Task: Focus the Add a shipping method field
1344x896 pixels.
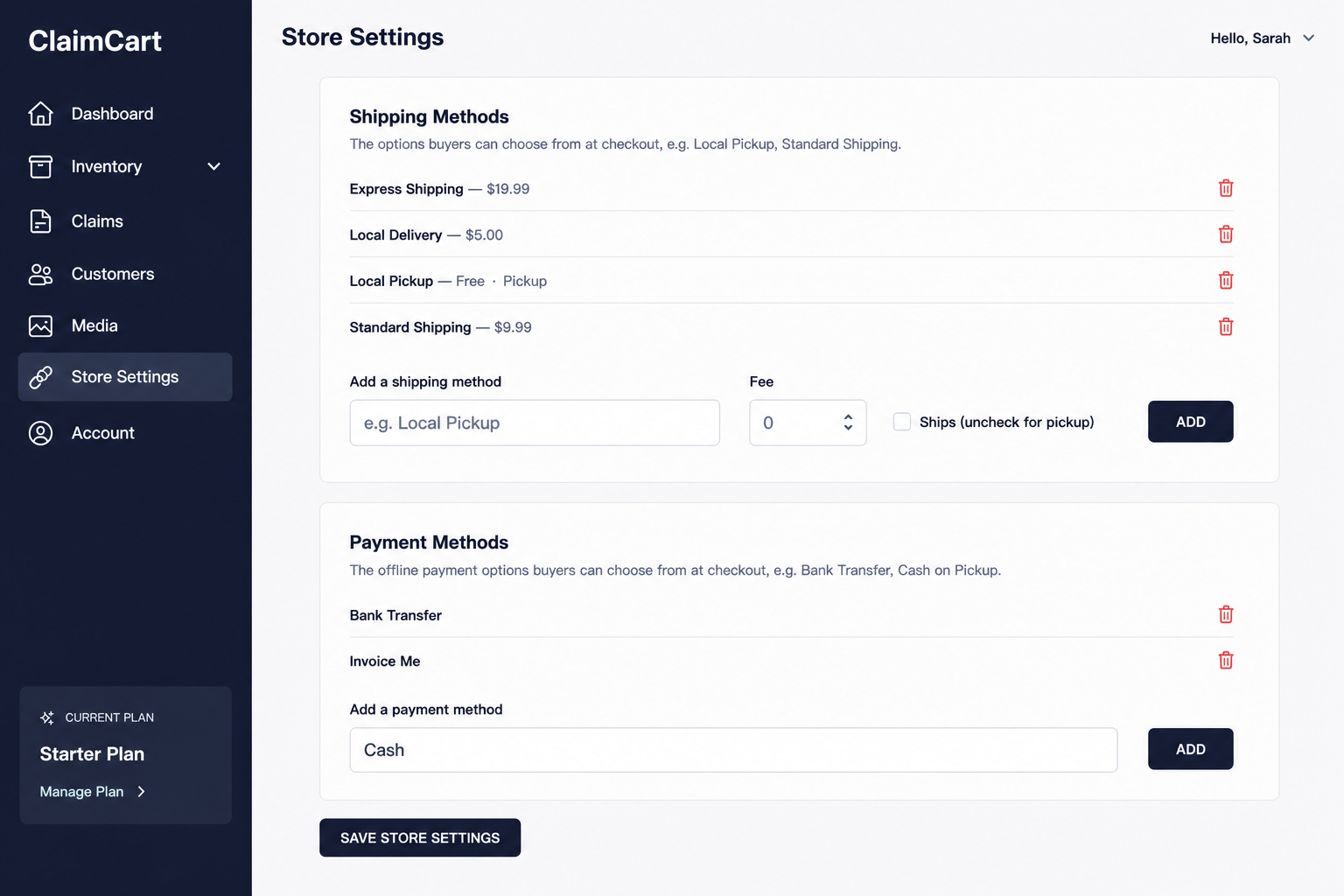Action: tap(535, 423)
